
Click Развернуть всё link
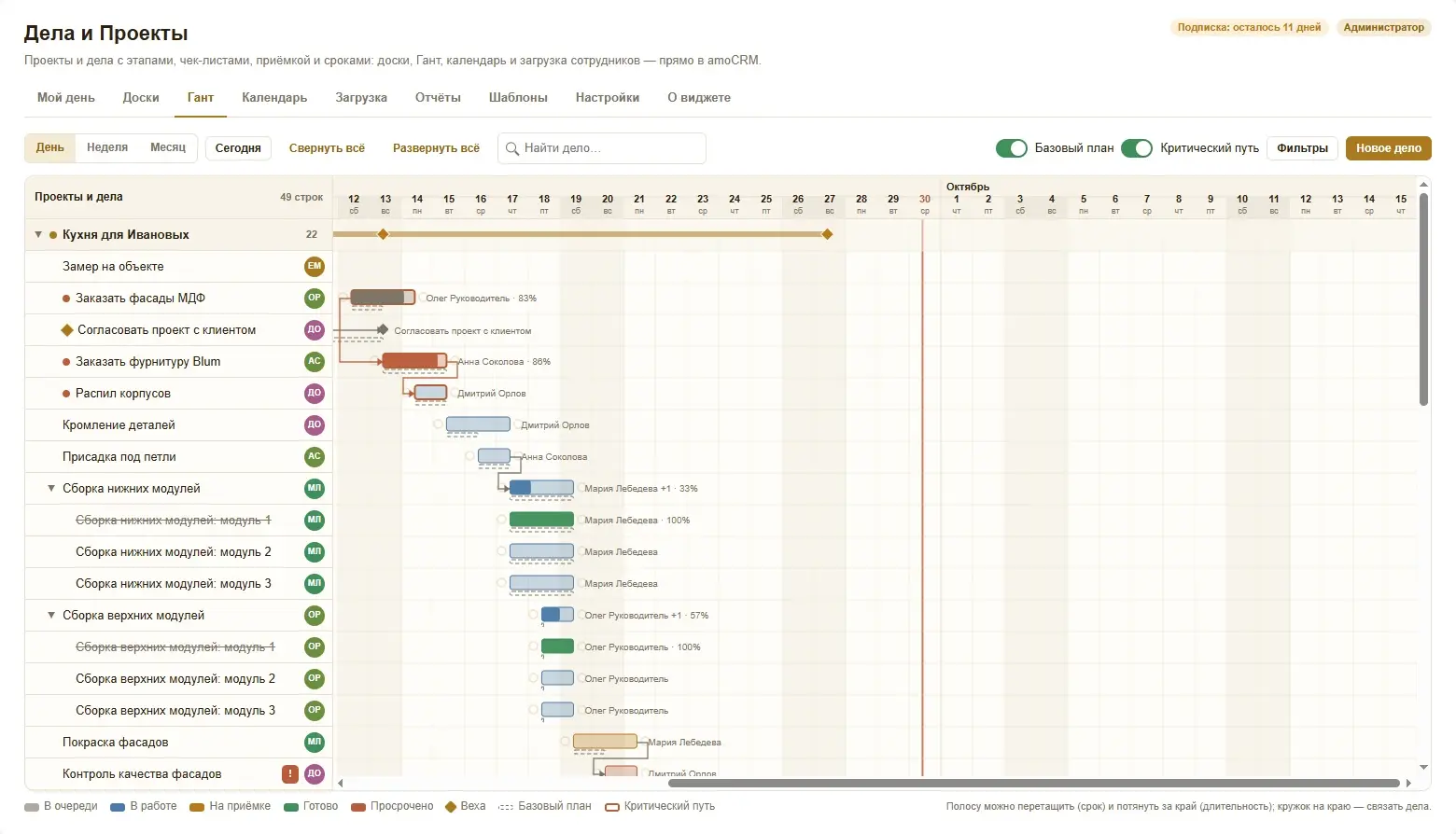[x=436, y=148]
